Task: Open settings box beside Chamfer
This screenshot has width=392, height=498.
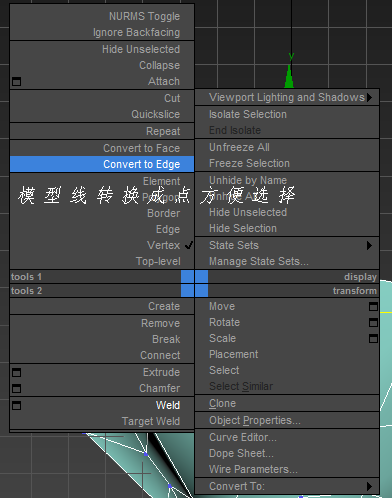Action: (x=16, y=388)
